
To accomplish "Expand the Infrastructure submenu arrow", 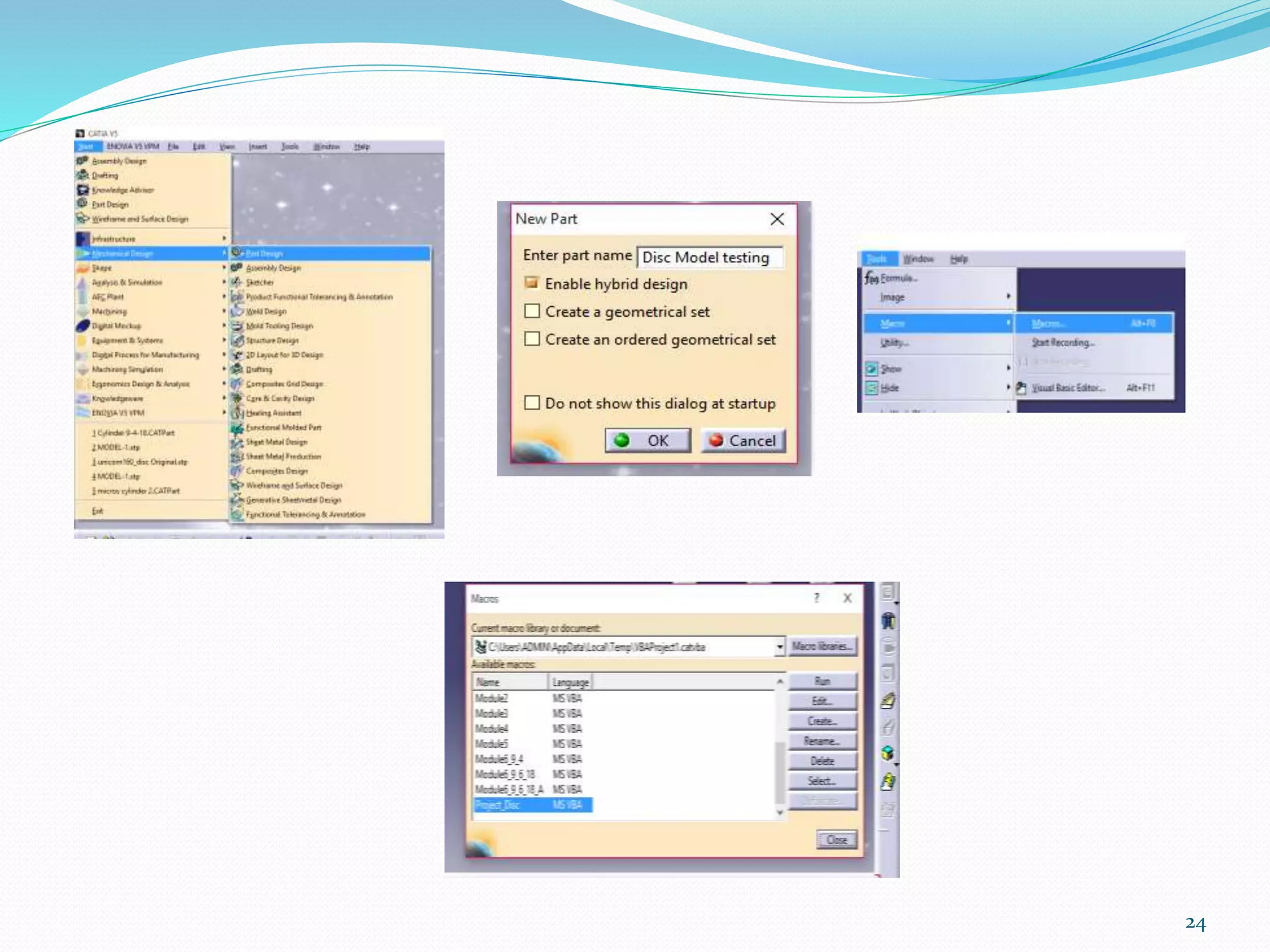I will point(224,239).
